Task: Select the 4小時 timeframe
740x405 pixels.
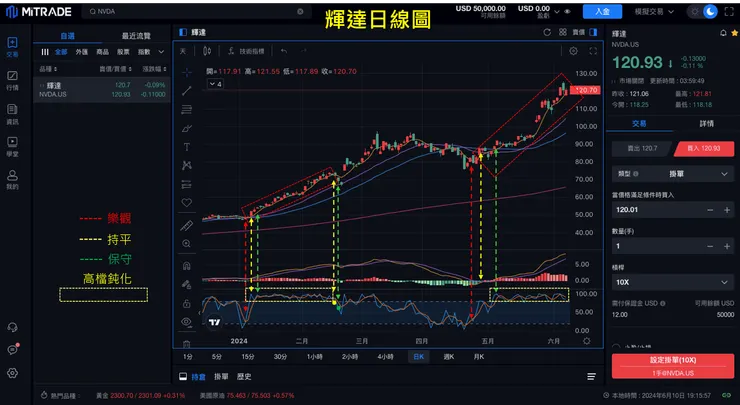Action: coord(385,357)
